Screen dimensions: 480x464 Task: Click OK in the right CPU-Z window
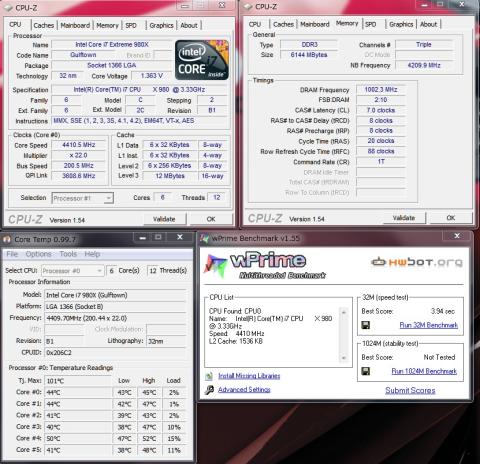point(451,218)
